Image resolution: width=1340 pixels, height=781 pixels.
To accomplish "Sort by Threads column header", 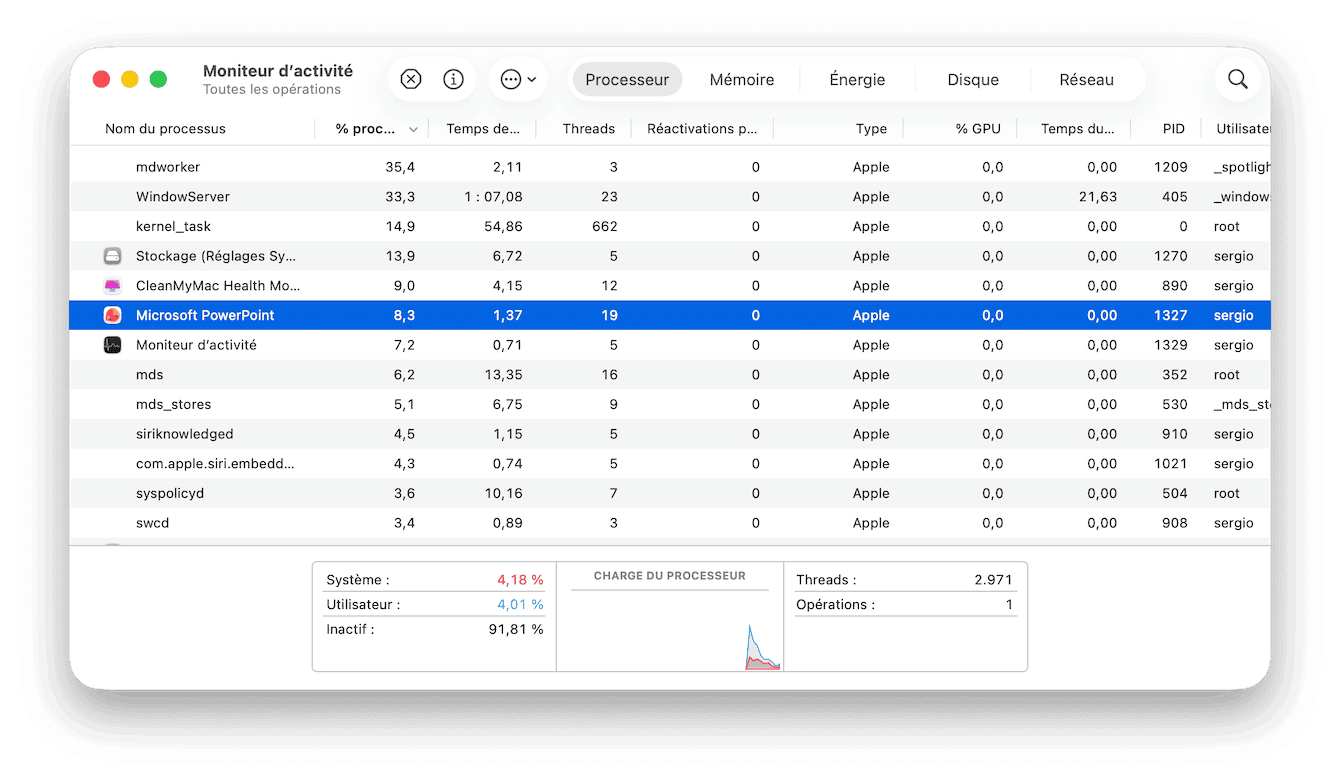I will (588, 128).
